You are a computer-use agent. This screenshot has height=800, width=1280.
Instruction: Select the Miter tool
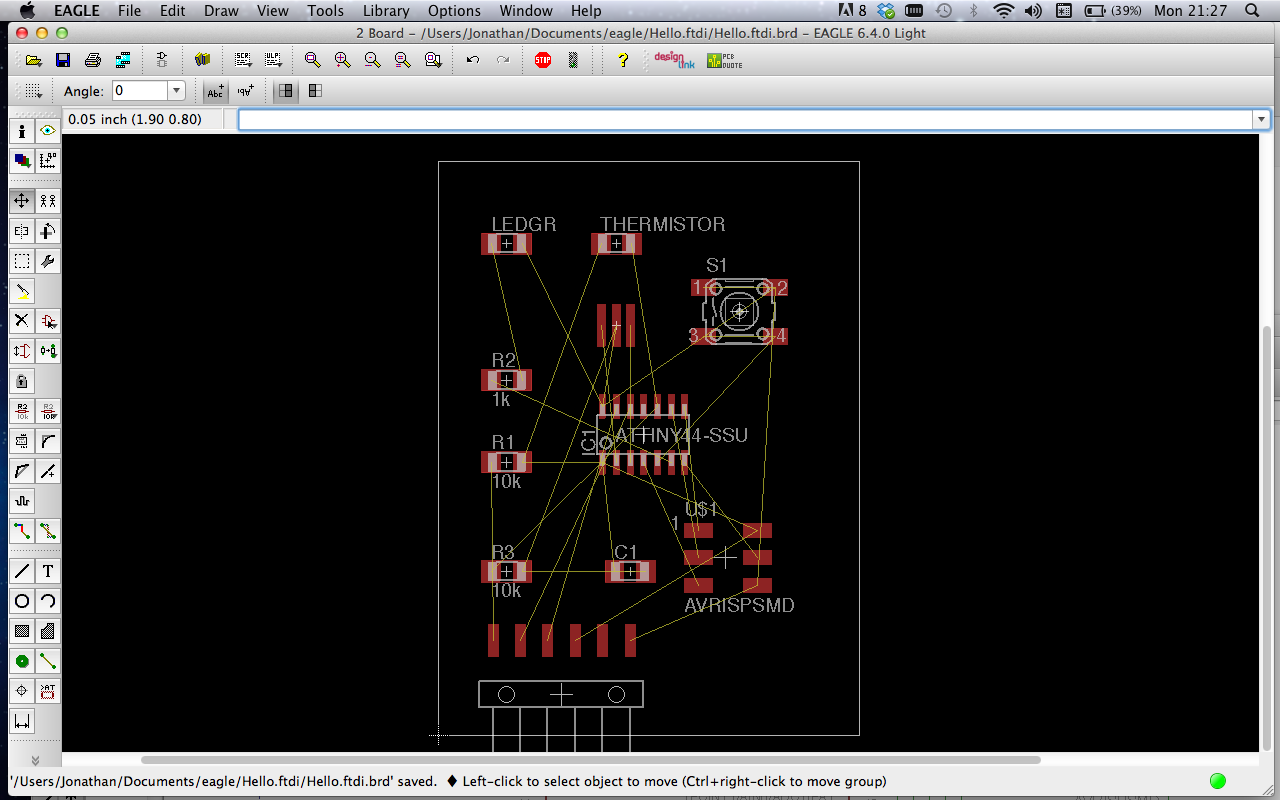[x=48, y=441]
